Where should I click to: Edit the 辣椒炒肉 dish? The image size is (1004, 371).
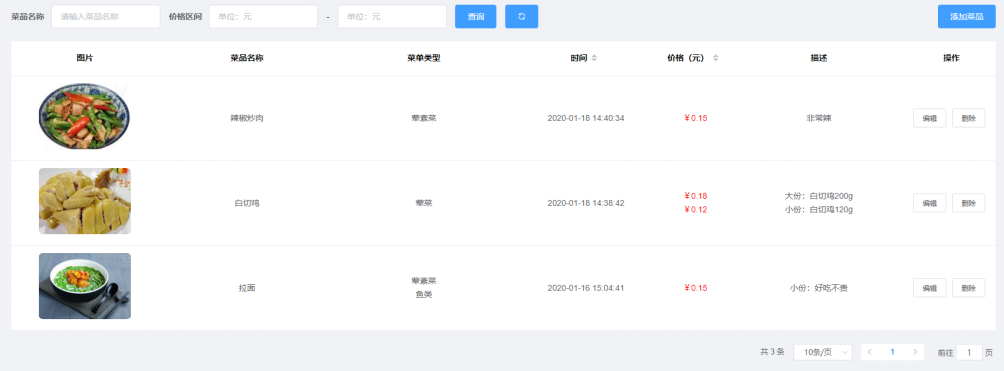coord(929,118)
